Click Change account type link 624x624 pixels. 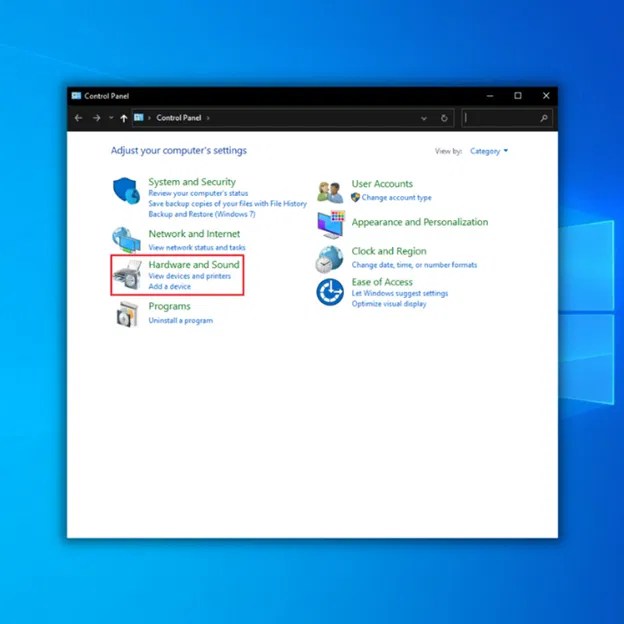[x=396, y=198]
